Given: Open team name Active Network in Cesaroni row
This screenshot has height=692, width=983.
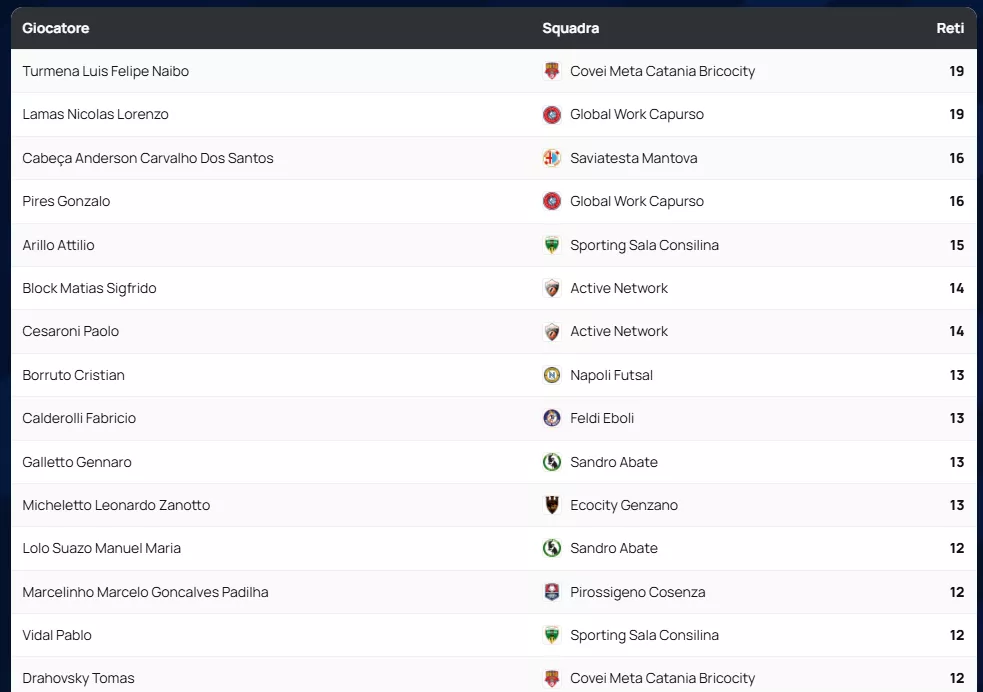Looking at the screenshot, I should click(619, 331).
